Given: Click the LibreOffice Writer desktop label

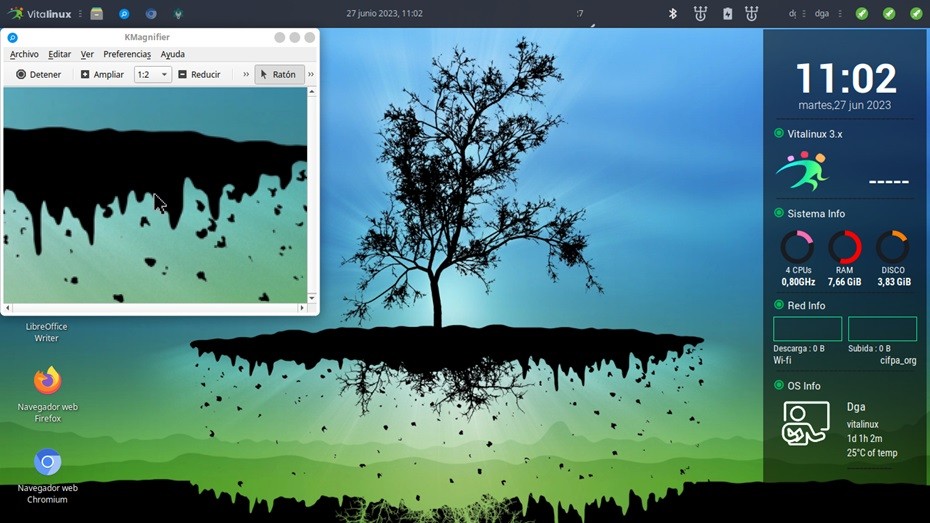Looking at the screenshot, I should click(x=46, y=332).
